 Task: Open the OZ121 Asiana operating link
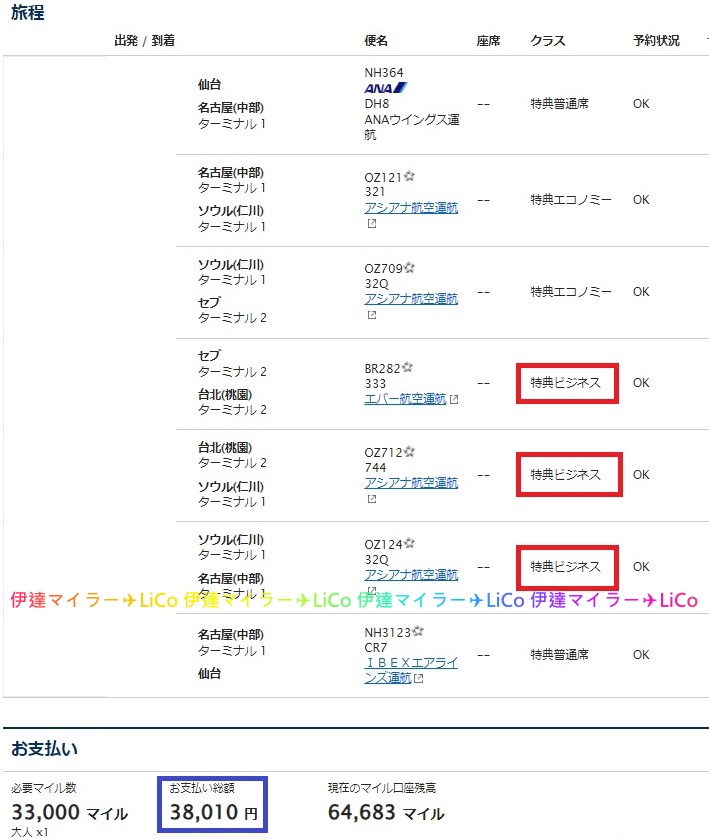(x=411, y=208)
